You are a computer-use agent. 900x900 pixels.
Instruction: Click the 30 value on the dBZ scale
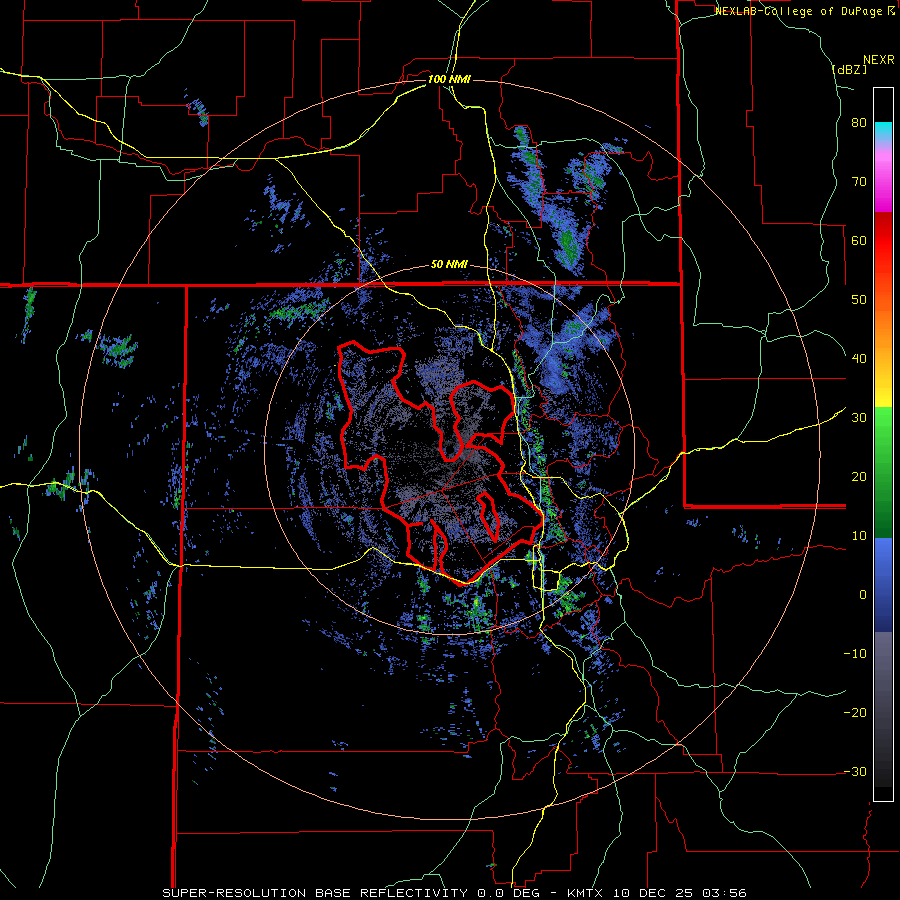pos(859,418)
